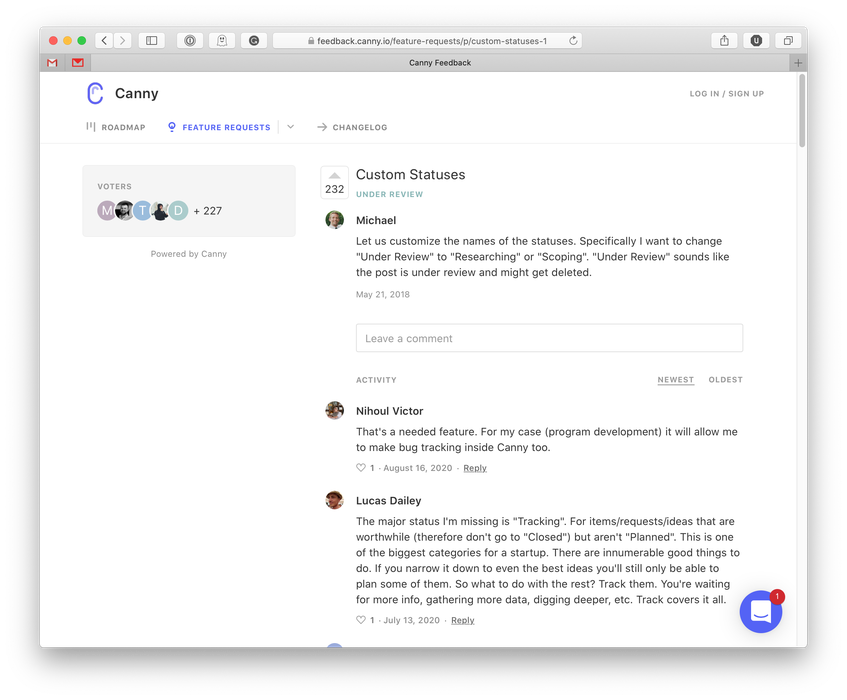Open the Share menu
Screen dimensions: 847x700
[724, 41]
